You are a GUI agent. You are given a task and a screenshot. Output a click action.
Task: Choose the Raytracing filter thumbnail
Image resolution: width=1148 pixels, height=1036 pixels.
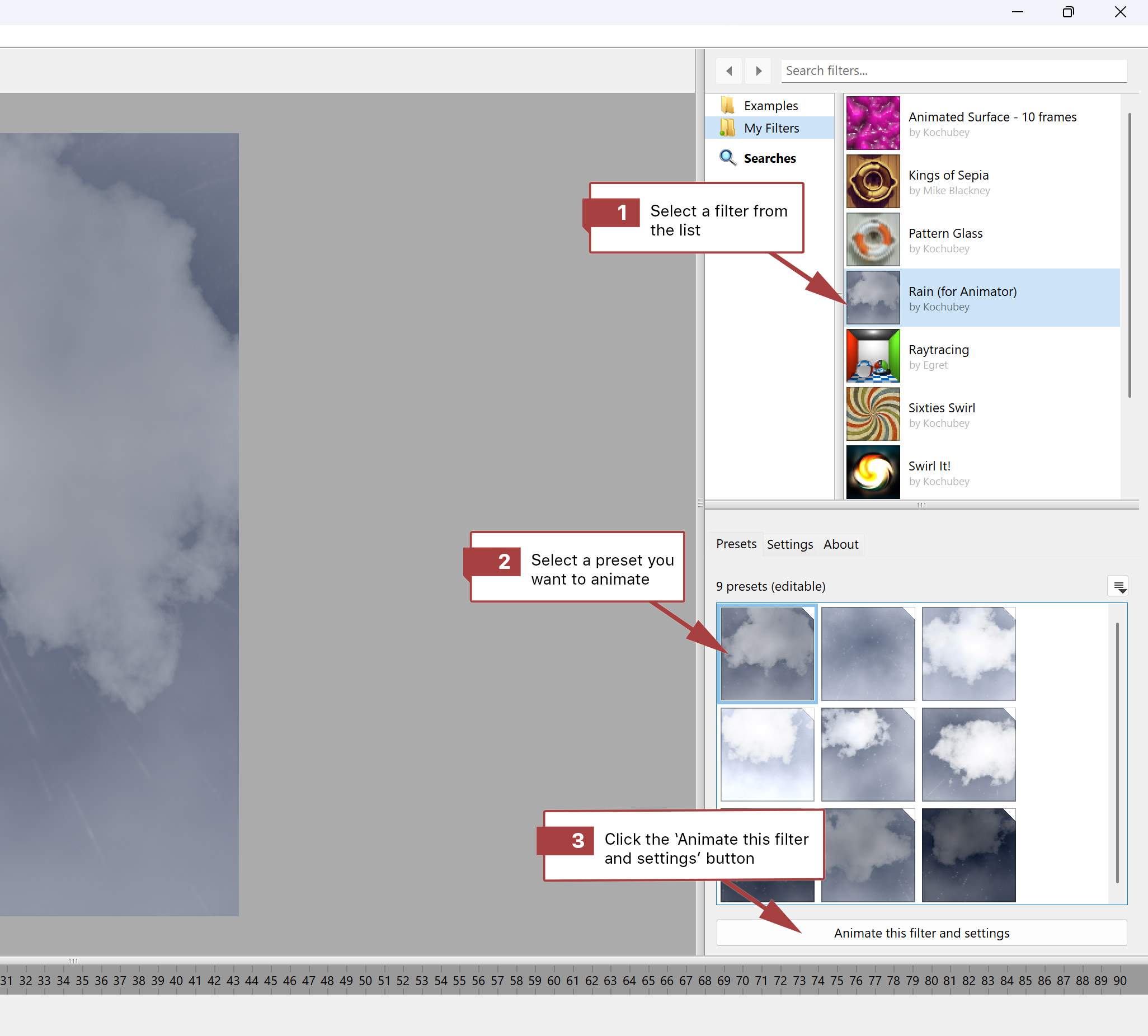(x=873, y=356)
